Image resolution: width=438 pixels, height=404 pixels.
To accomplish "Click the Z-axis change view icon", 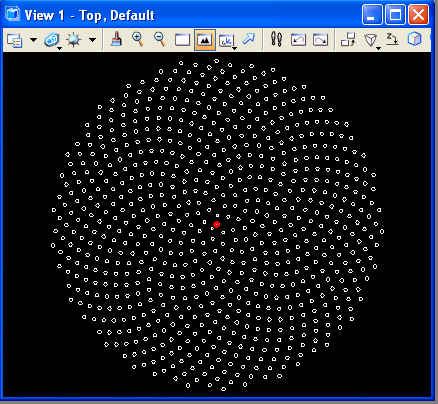I will click(x=392, y=39).
